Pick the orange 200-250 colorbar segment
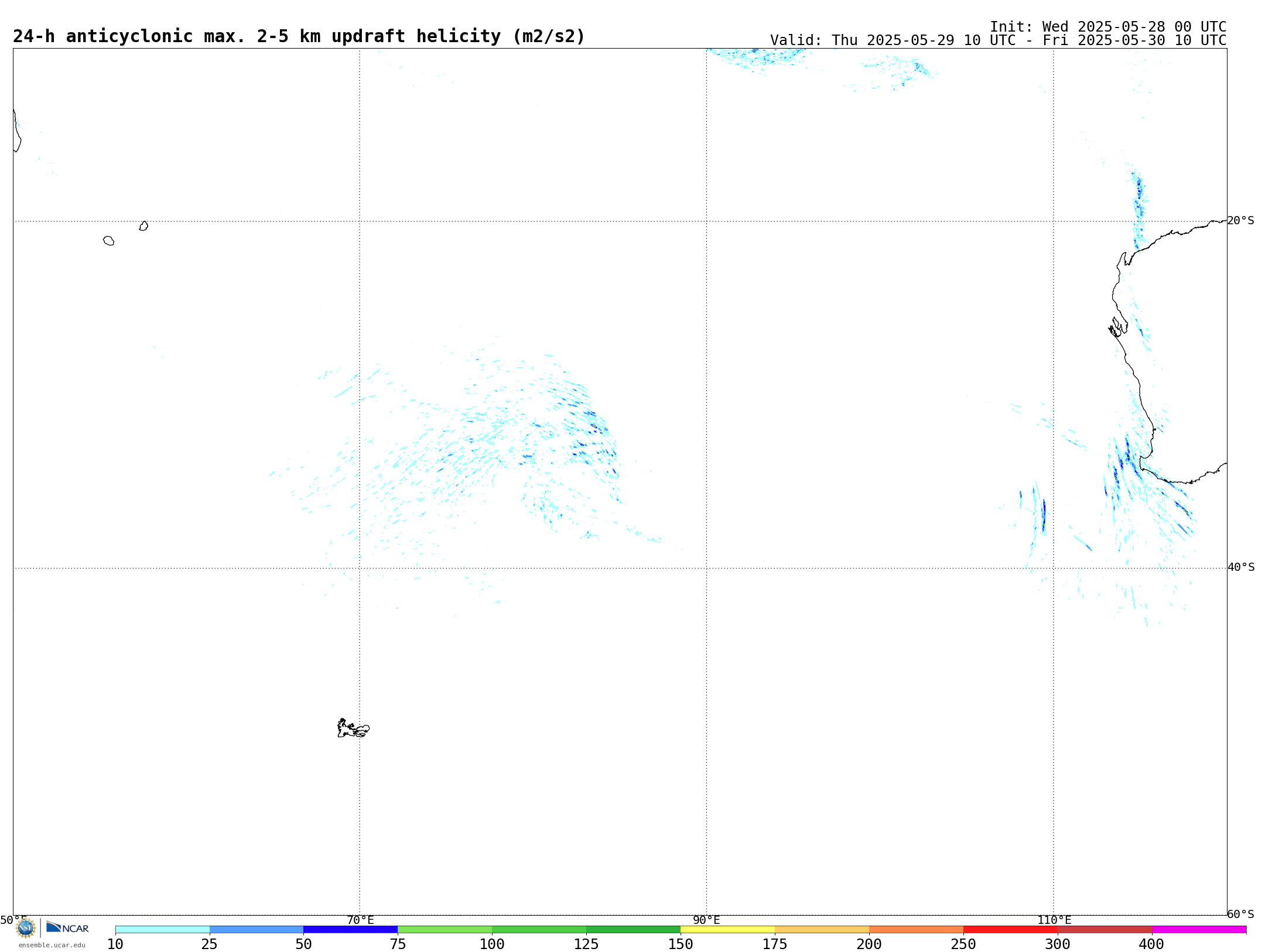This screenshot has height=952, width=1265. click(x=917, y=930)
